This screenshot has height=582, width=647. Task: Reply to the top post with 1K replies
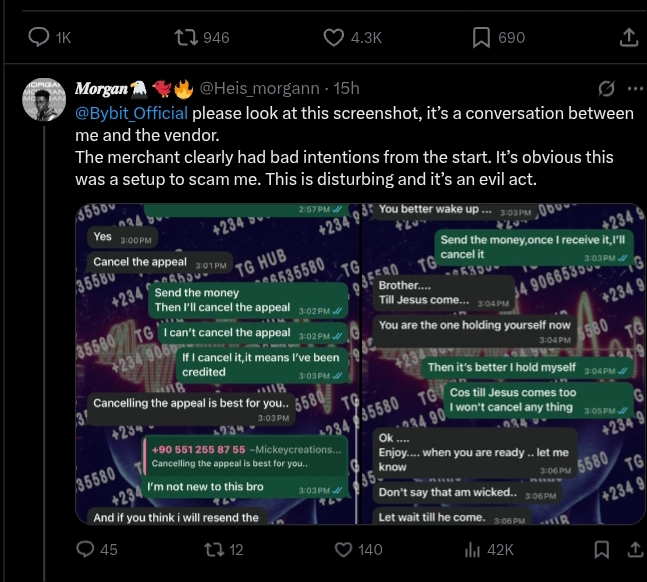(x=40, y=37)
